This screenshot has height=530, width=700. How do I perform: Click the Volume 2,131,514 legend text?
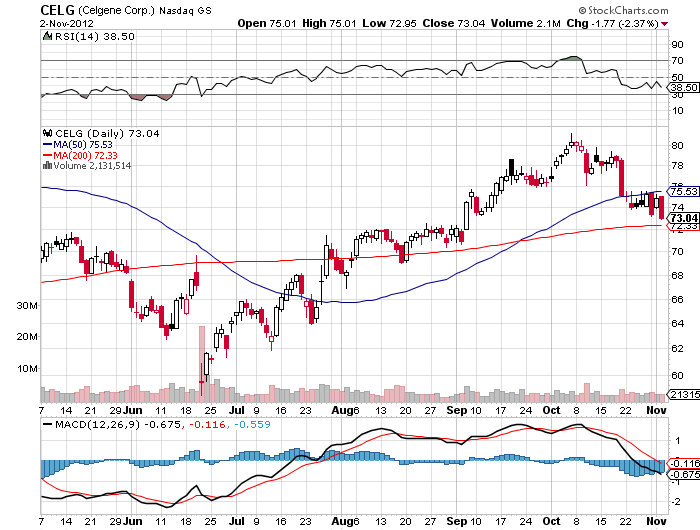(x=92, y=166)
